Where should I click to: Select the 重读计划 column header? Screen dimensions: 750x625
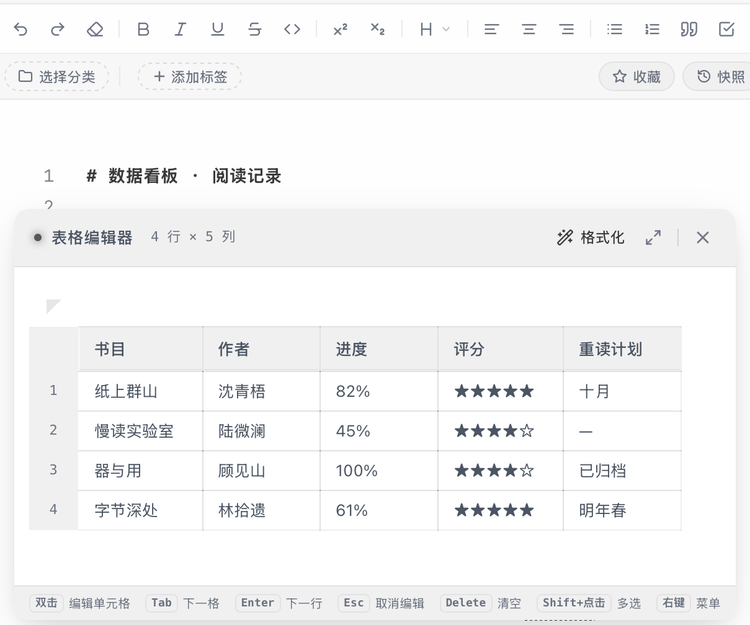(x=622, y=349)
